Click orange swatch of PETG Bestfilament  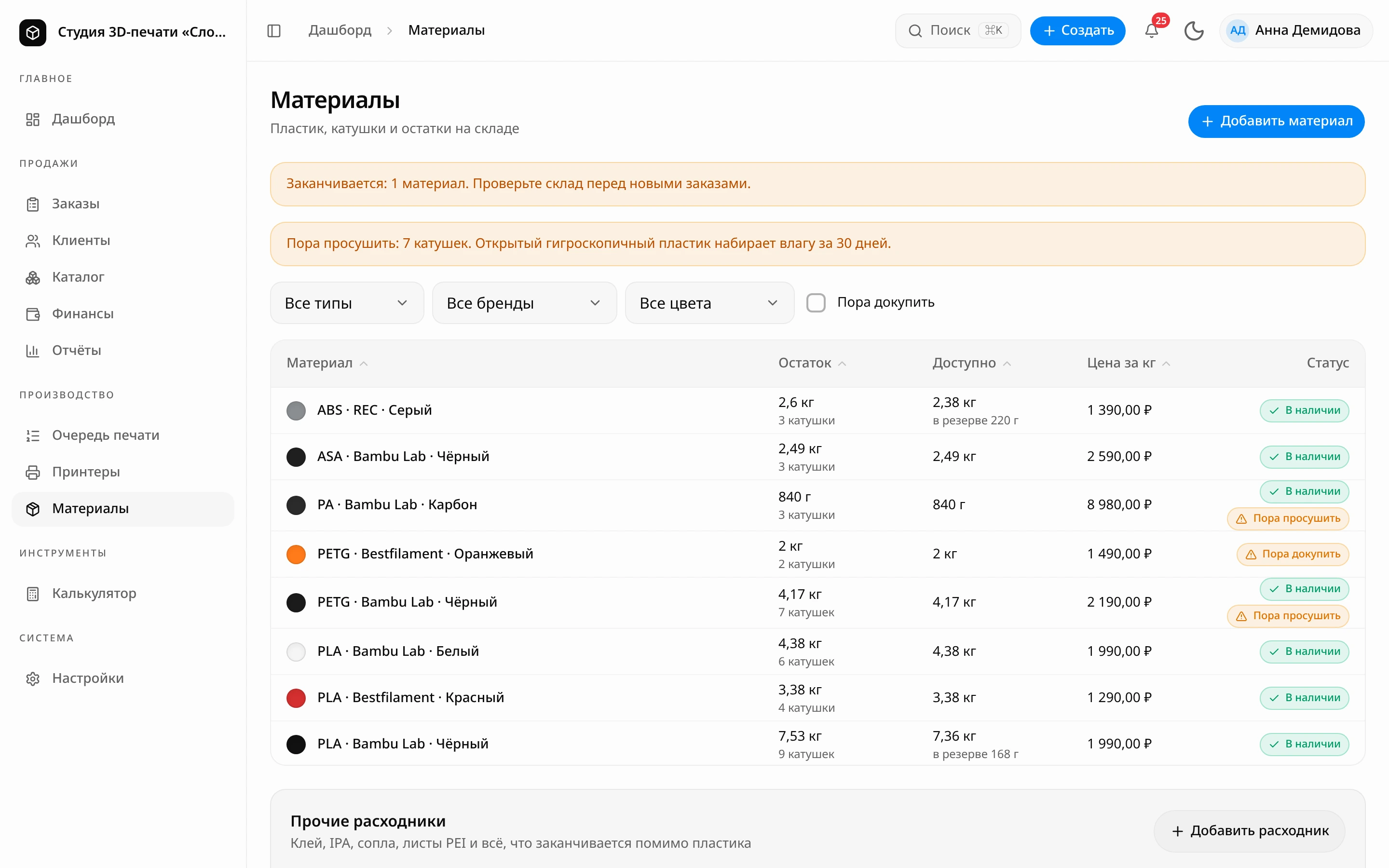coord(296,554)
